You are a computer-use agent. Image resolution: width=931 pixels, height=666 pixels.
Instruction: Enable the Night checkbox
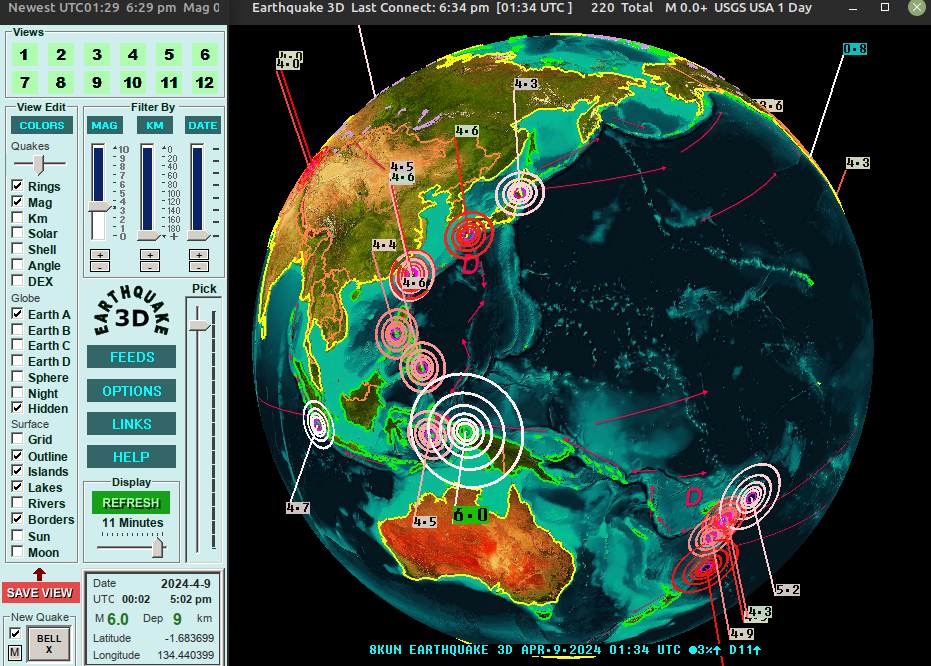pyautogui.click(x=17, y=393)
